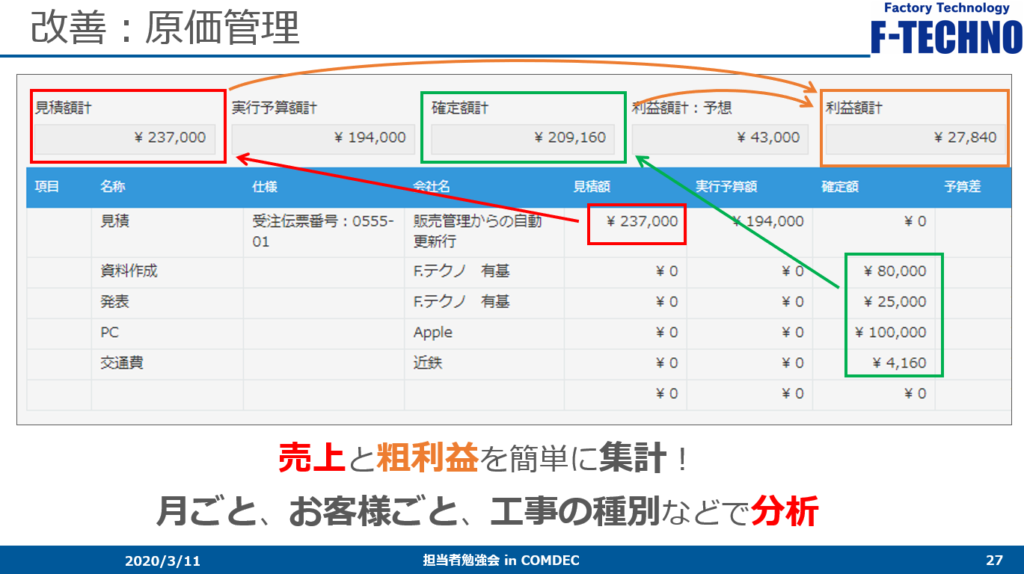Click the slide title 改善：原価管理
Image resolution: width=1024 pixels, height=574 pixels.
tap(165, 28)
